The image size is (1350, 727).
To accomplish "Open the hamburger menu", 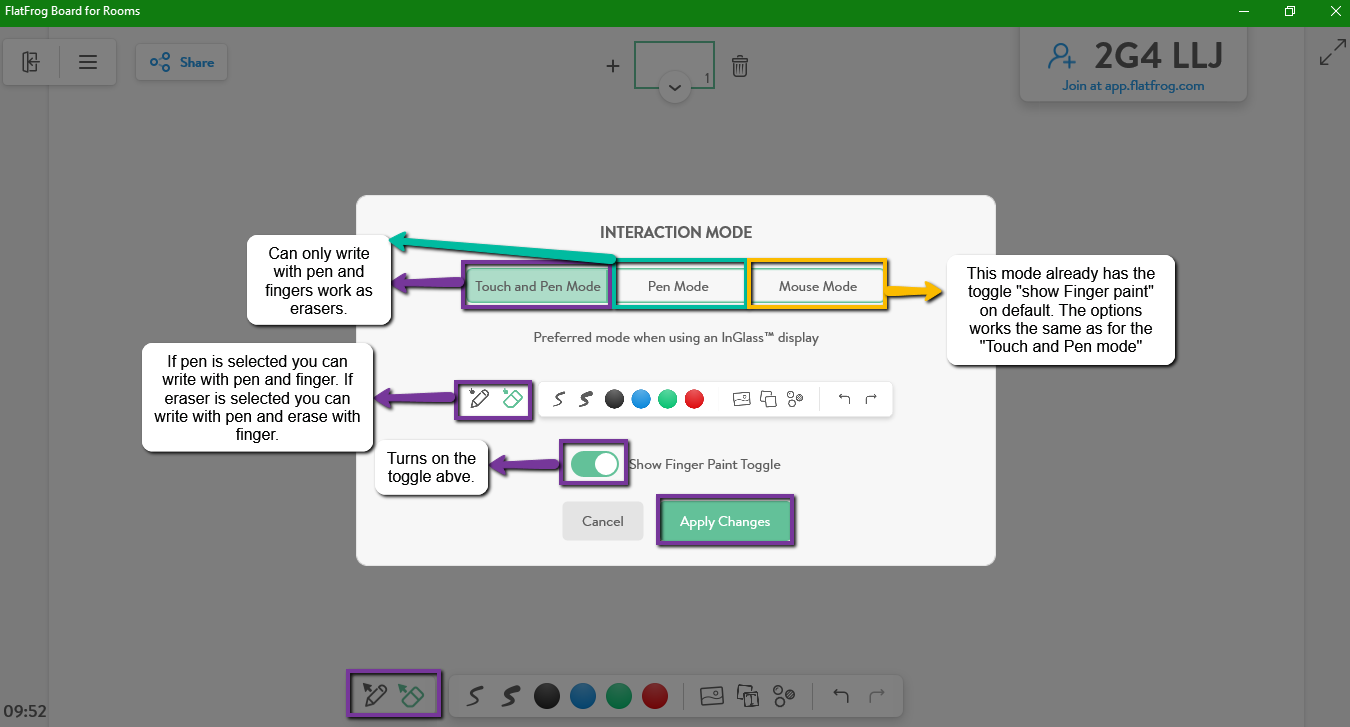I will 88,62.
